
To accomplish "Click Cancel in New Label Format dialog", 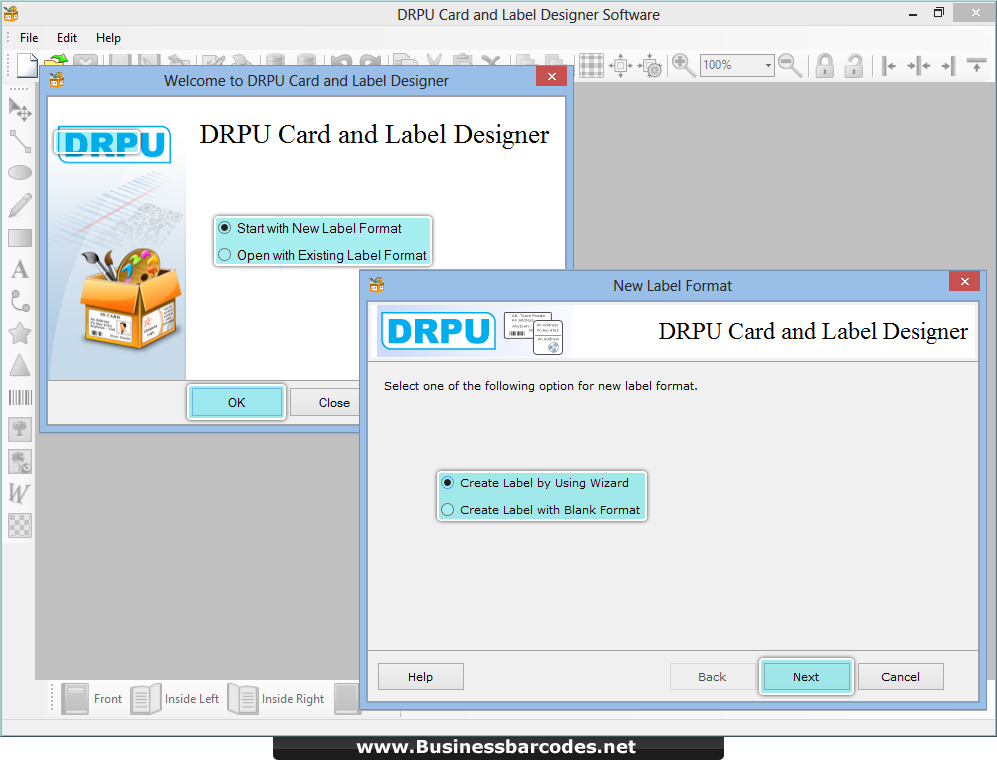I will [x=900, y=677].
